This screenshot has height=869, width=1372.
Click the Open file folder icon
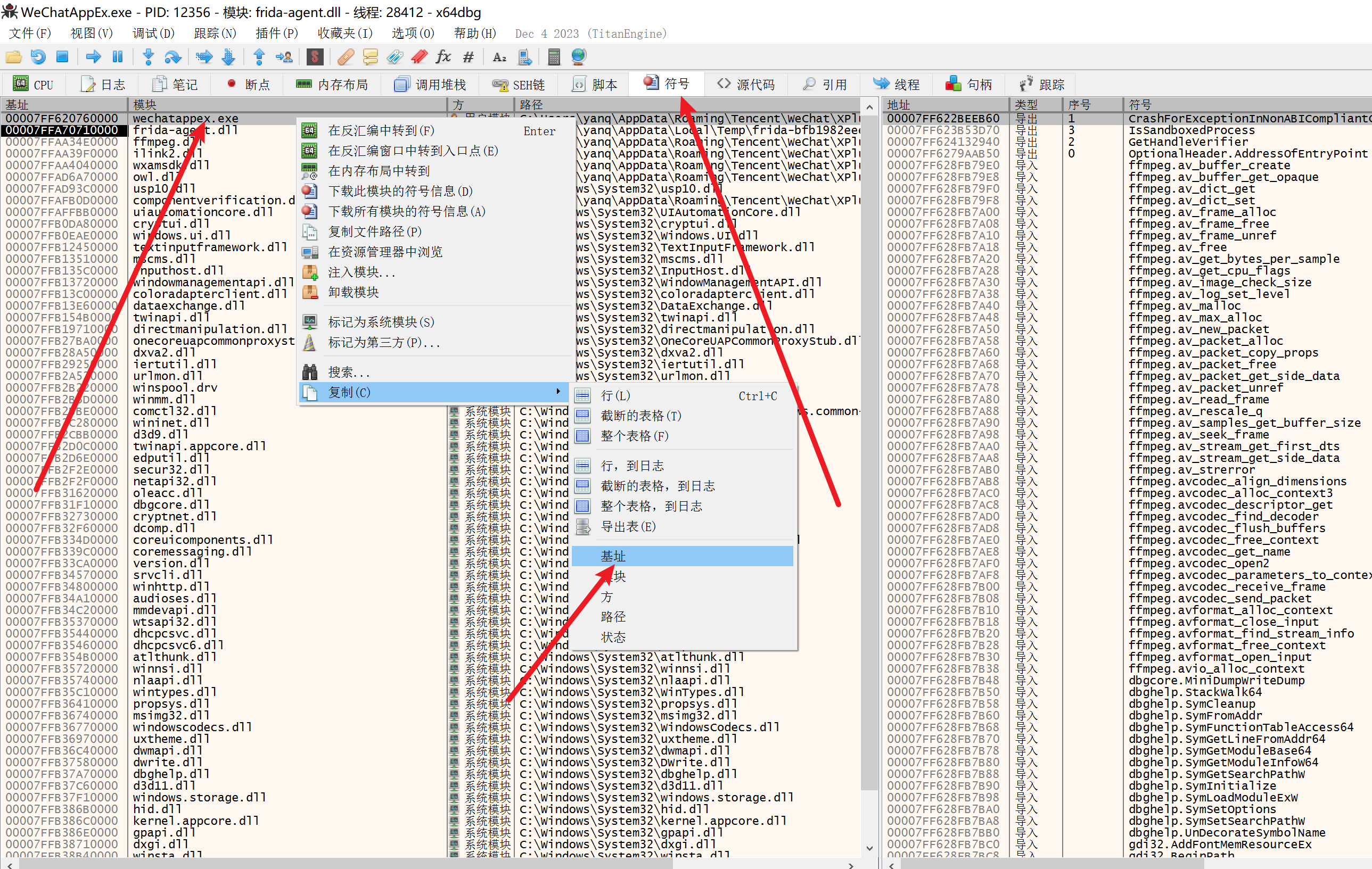[x=13, y=56]
